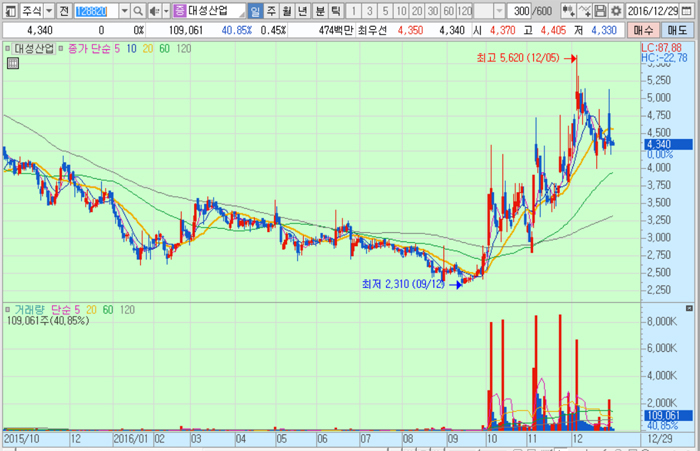Viewport: 700px width, 451px height.
Task: Switch to the weekly 주 chart period
Action: (x=271, y=10)
